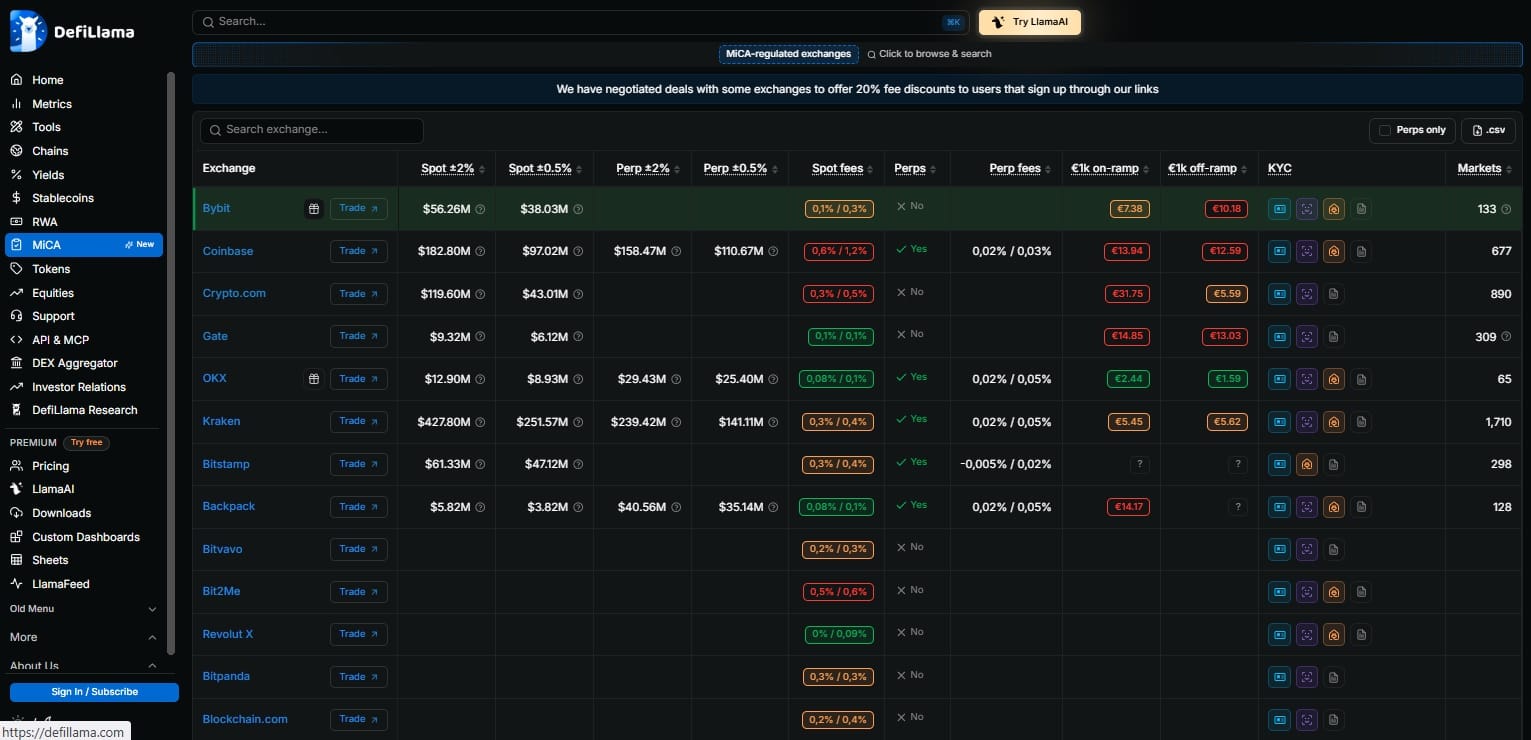This screenshot has height=740, width=1531.
Task: Click the document KYC icon in Kraken row
Action: (1361, 422)
